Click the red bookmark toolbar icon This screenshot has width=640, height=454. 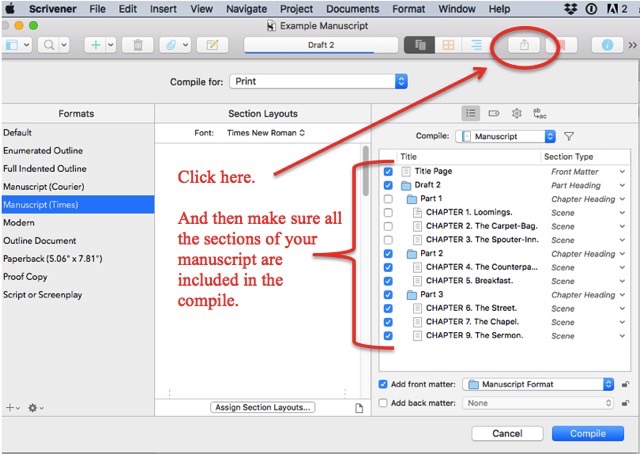[x=562, y=45]
